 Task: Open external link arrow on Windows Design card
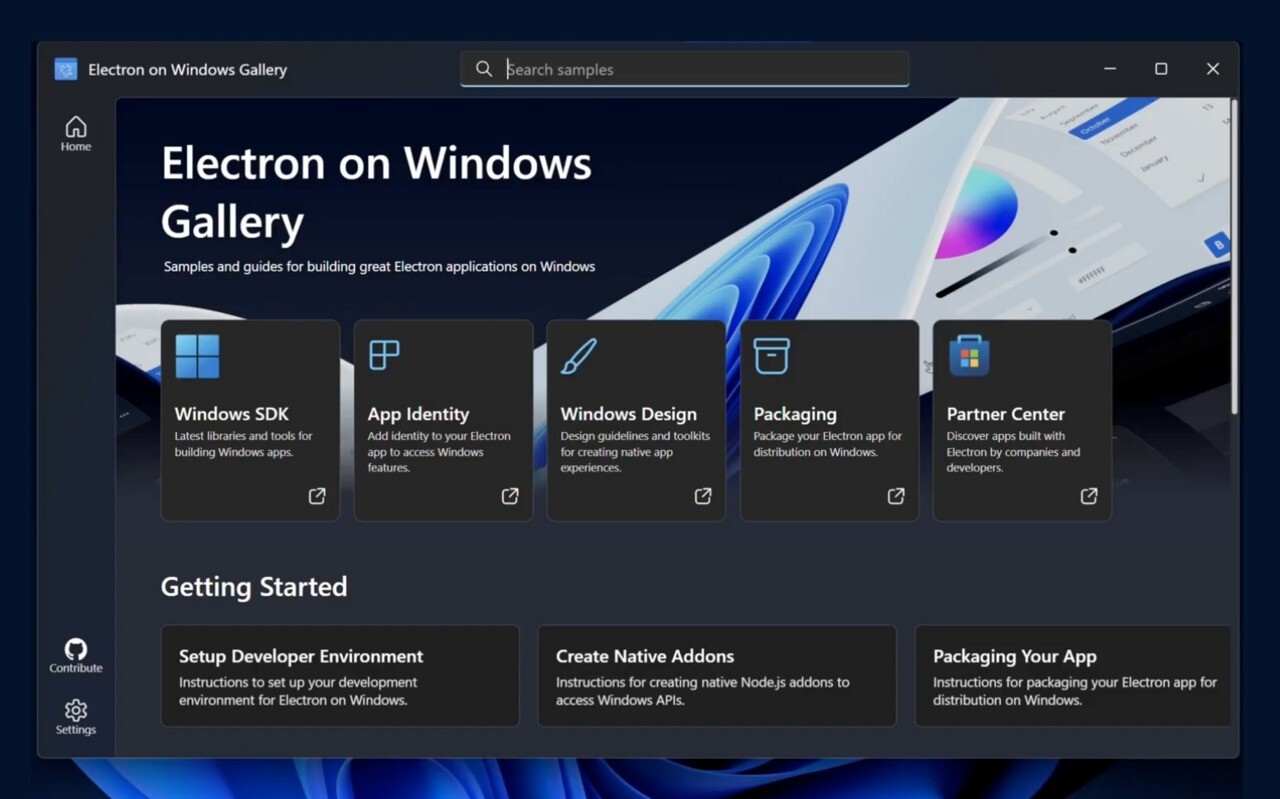[x=703, y=496]
